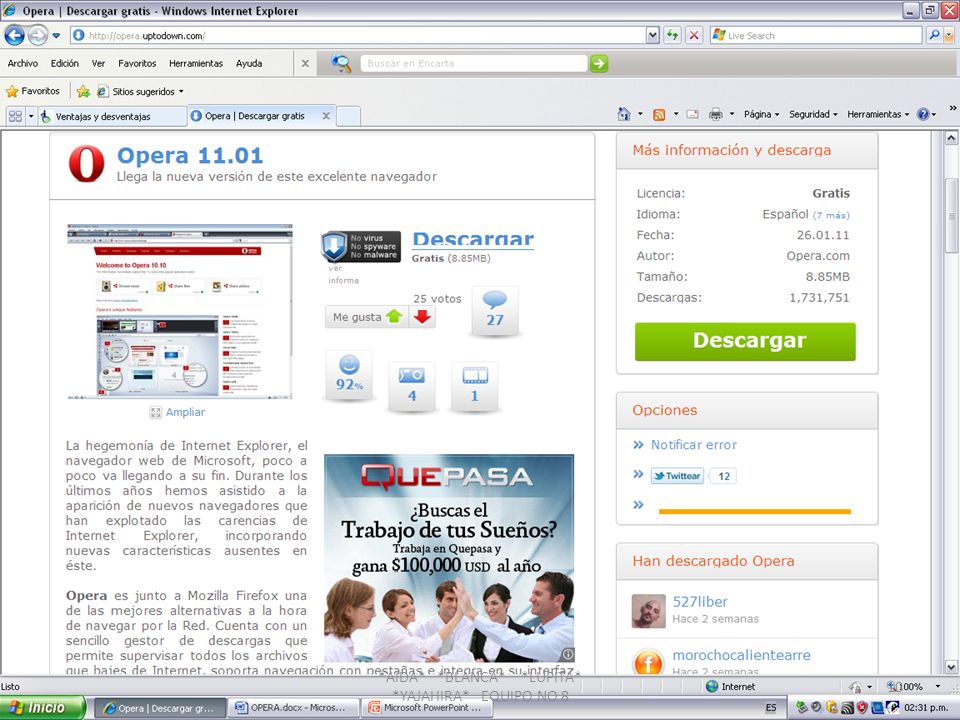Open the Help question mark icon
The width and height of the screenshot is (960, 720).
[923, 114]
